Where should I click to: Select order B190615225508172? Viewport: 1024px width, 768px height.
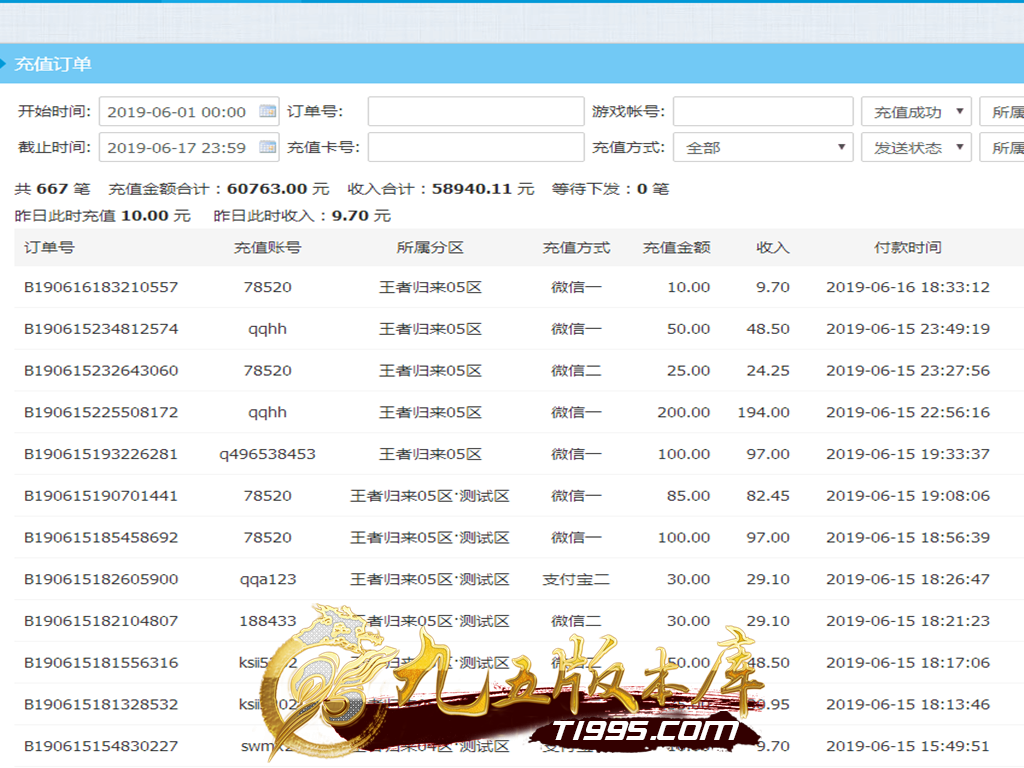tap(101, 412)
